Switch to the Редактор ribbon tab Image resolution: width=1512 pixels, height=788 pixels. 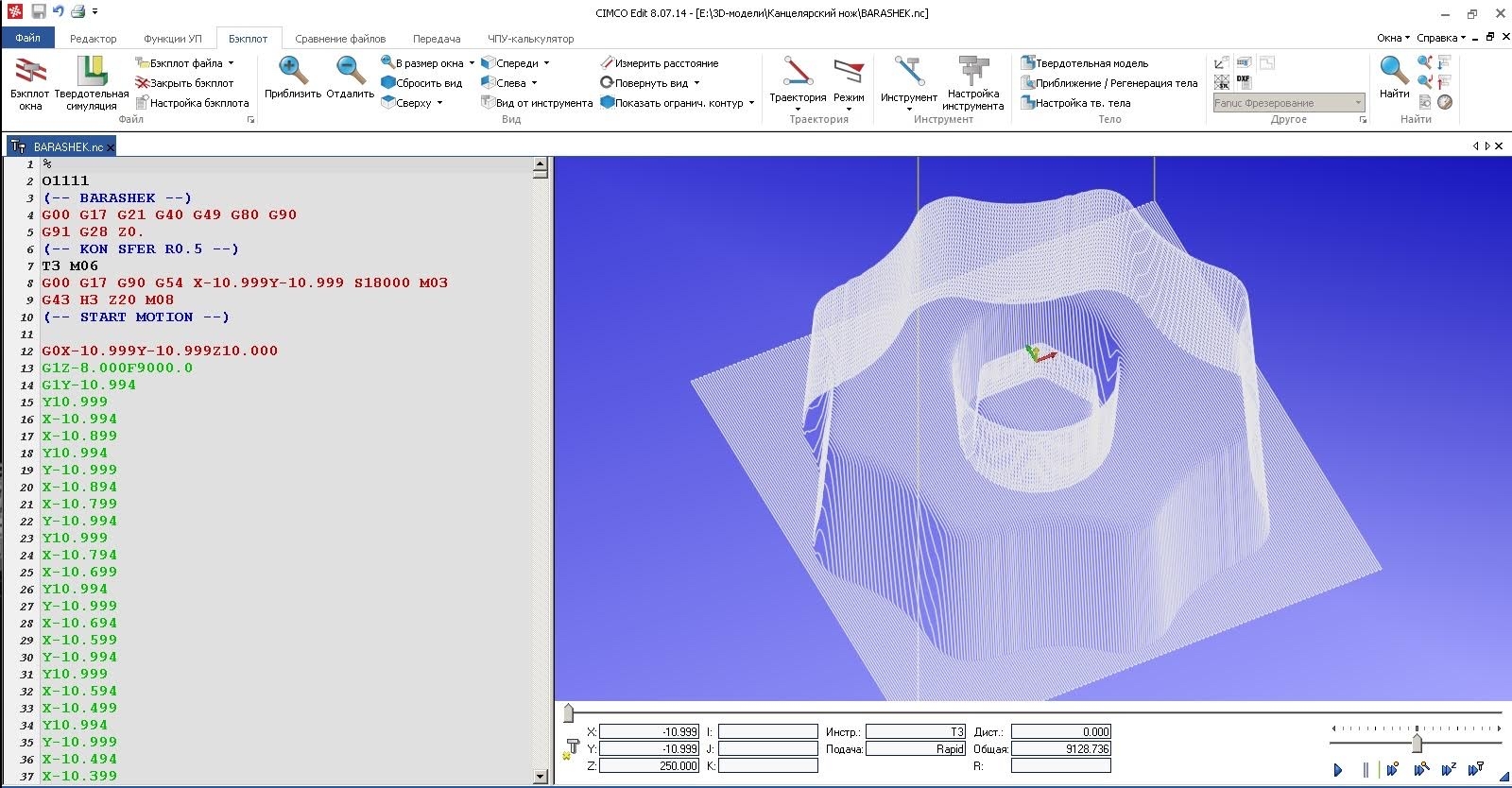point(94,39)
